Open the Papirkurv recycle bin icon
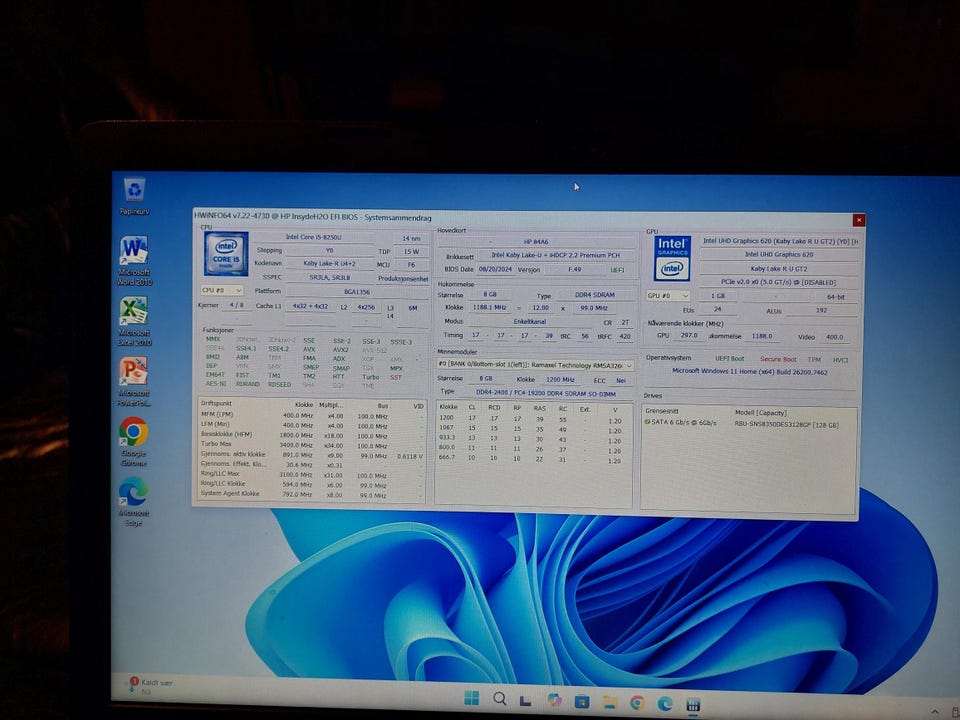960x720 pixels. click(134, 196)
